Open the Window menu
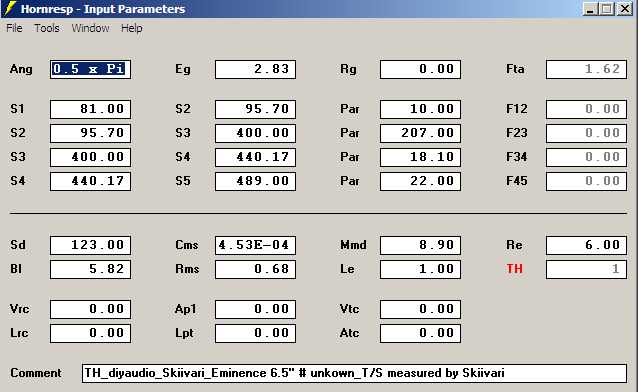Viewport: 638px width, 392px height. (x=90, y=28)
